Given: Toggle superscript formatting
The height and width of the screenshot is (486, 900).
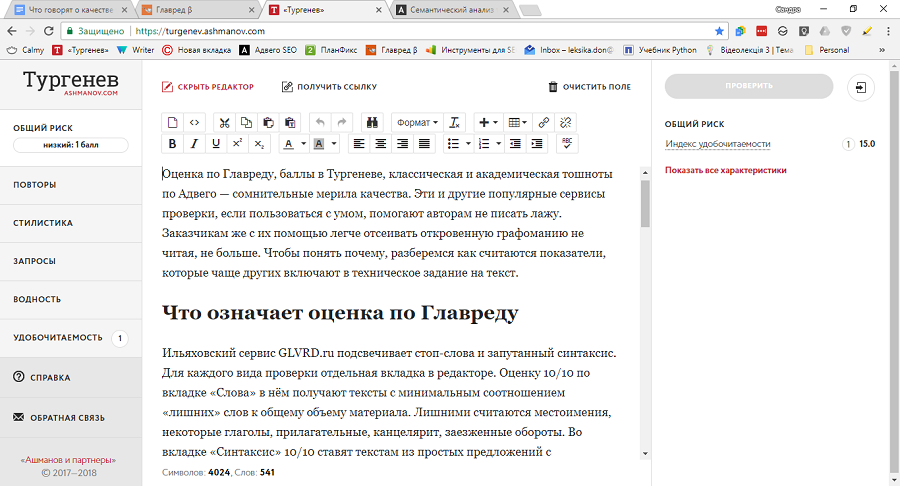Looking at the screenshot, I should pyautogui.click(x=238, y=144).
